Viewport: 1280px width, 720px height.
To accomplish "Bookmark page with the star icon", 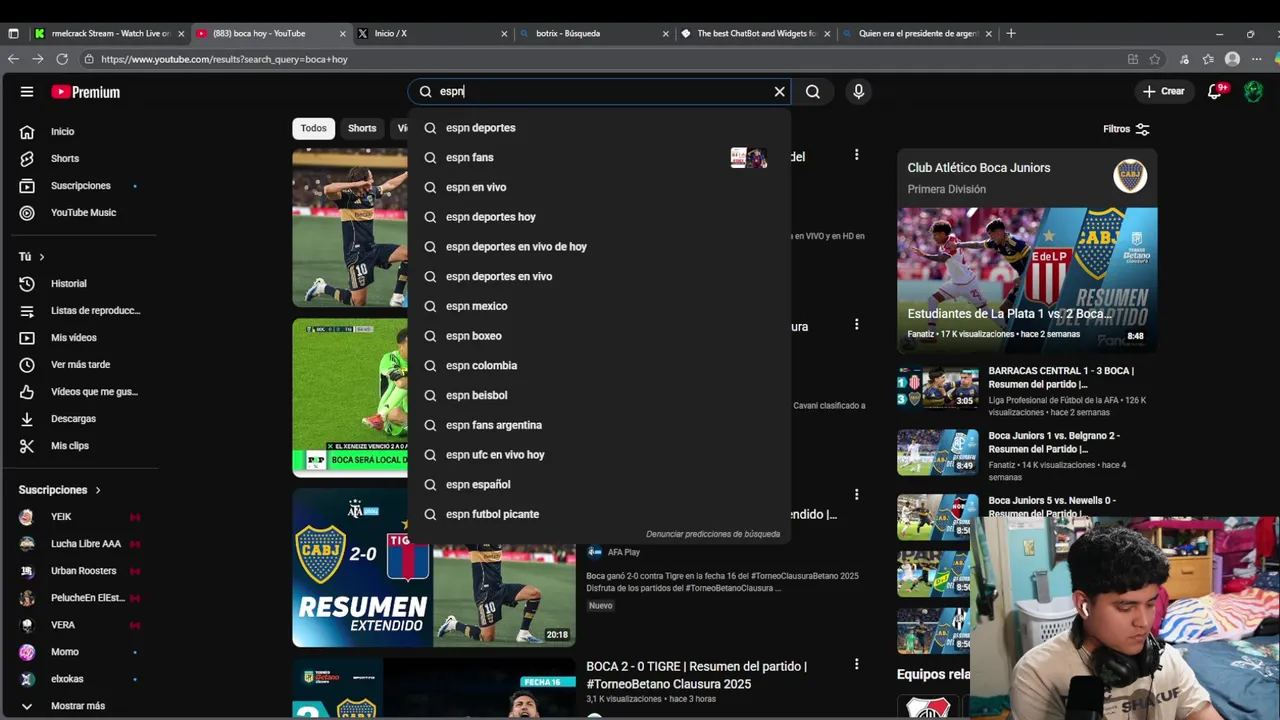I will coord(1155,59).
